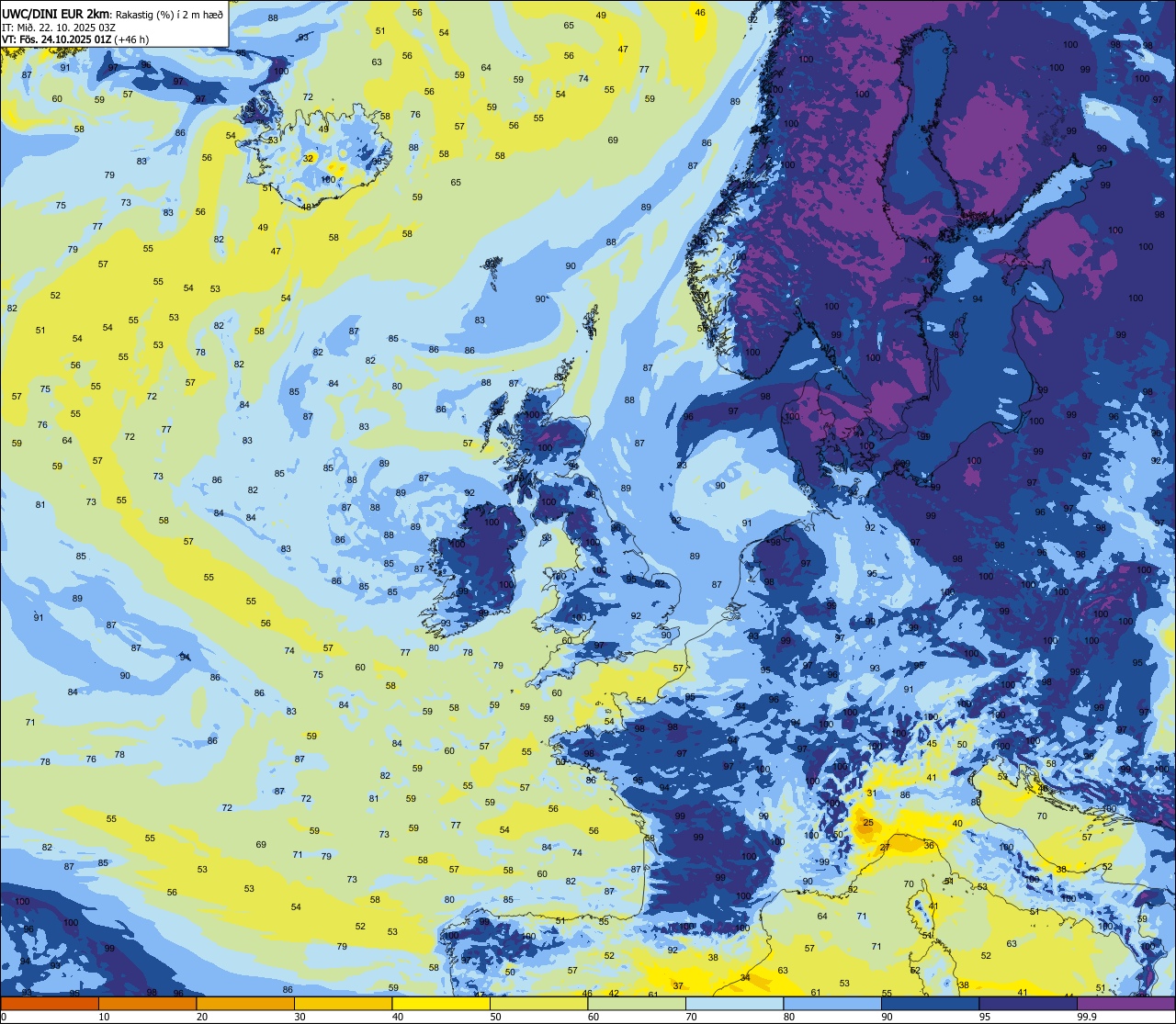Click the humidity value '31' over northern Italy
The image size is (1176, 1024).
tap(871, 793)
